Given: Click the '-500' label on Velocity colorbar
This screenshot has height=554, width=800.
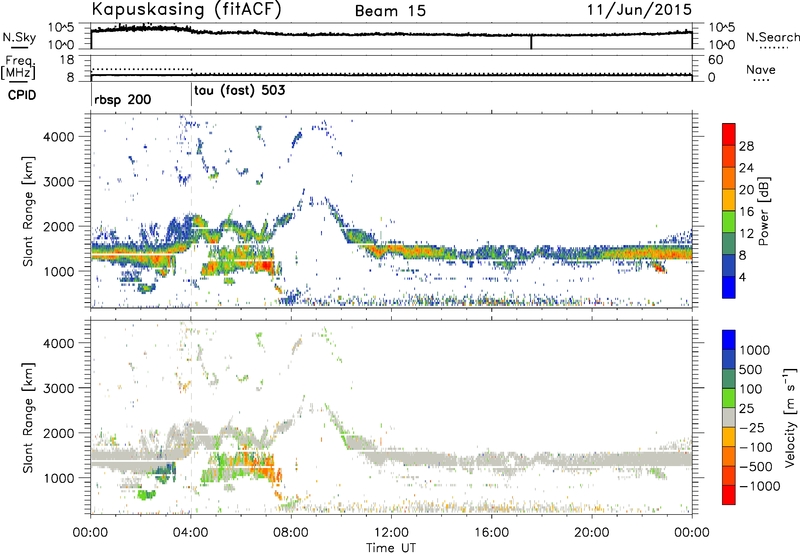Looking at the screenshot, I should [x=756, y=466].
